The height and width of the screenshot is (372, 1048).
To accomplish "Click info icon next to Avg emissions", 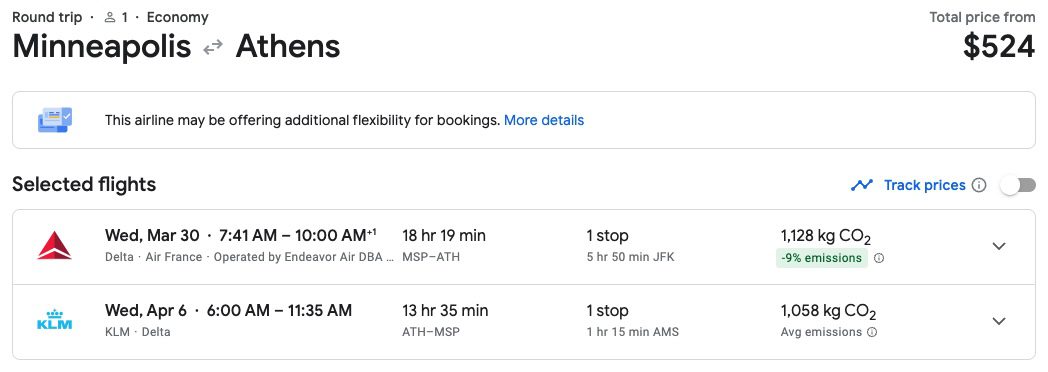I will tap(872, 332).
